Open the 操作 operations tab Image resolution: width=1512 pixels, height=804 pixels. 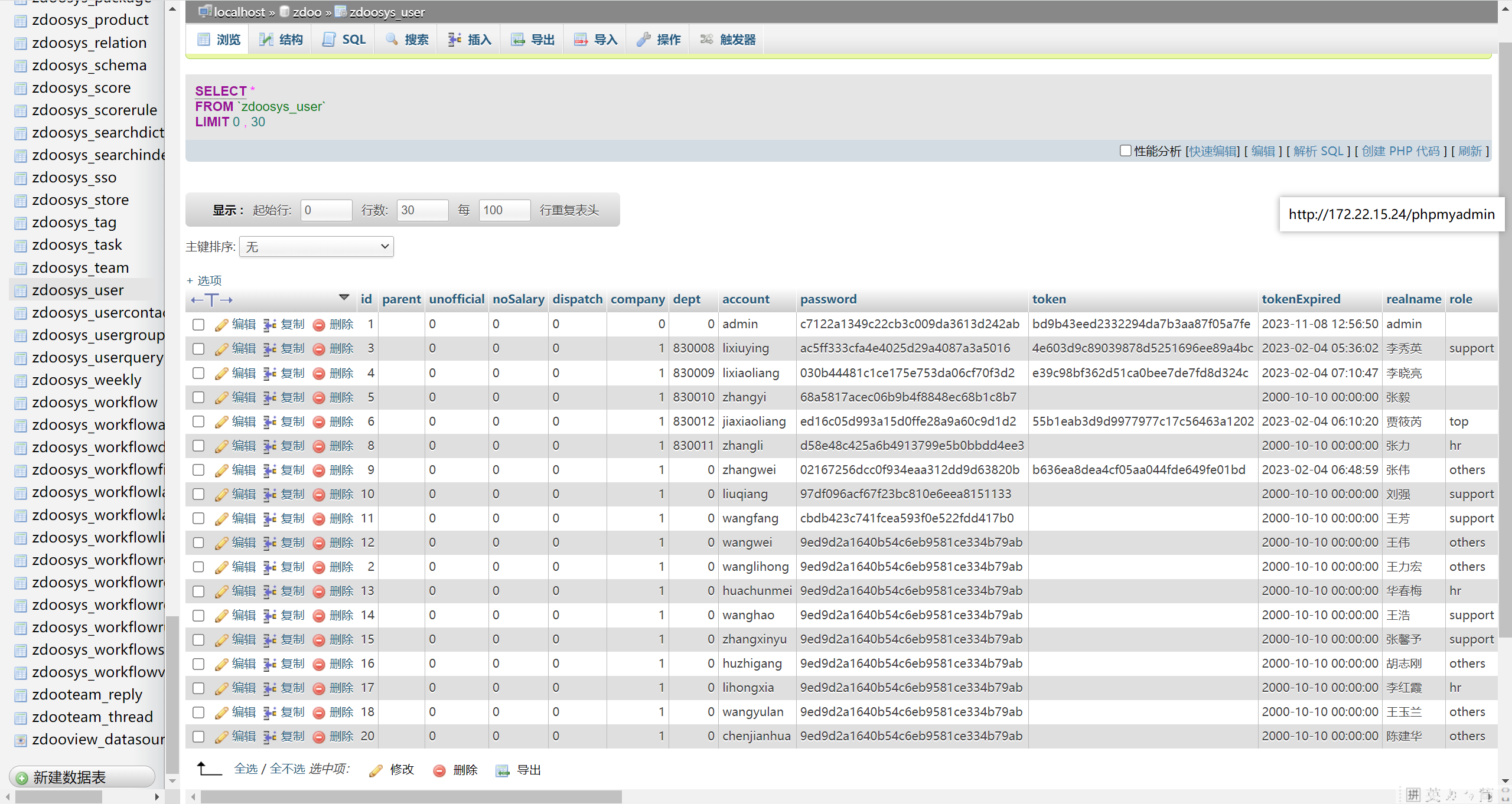(659, 40)
